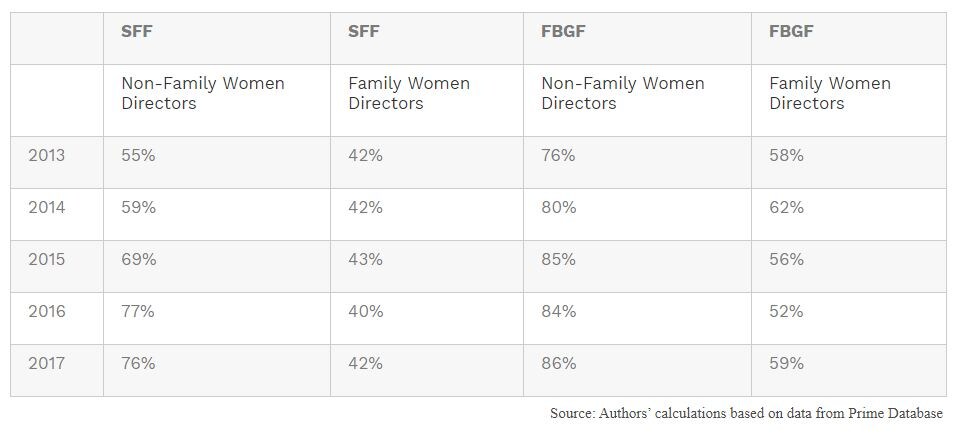This screenshot has height=433, width=959.
Task: Click the 2013 row label
Action: pyautogui.click(x=47, y=156)
